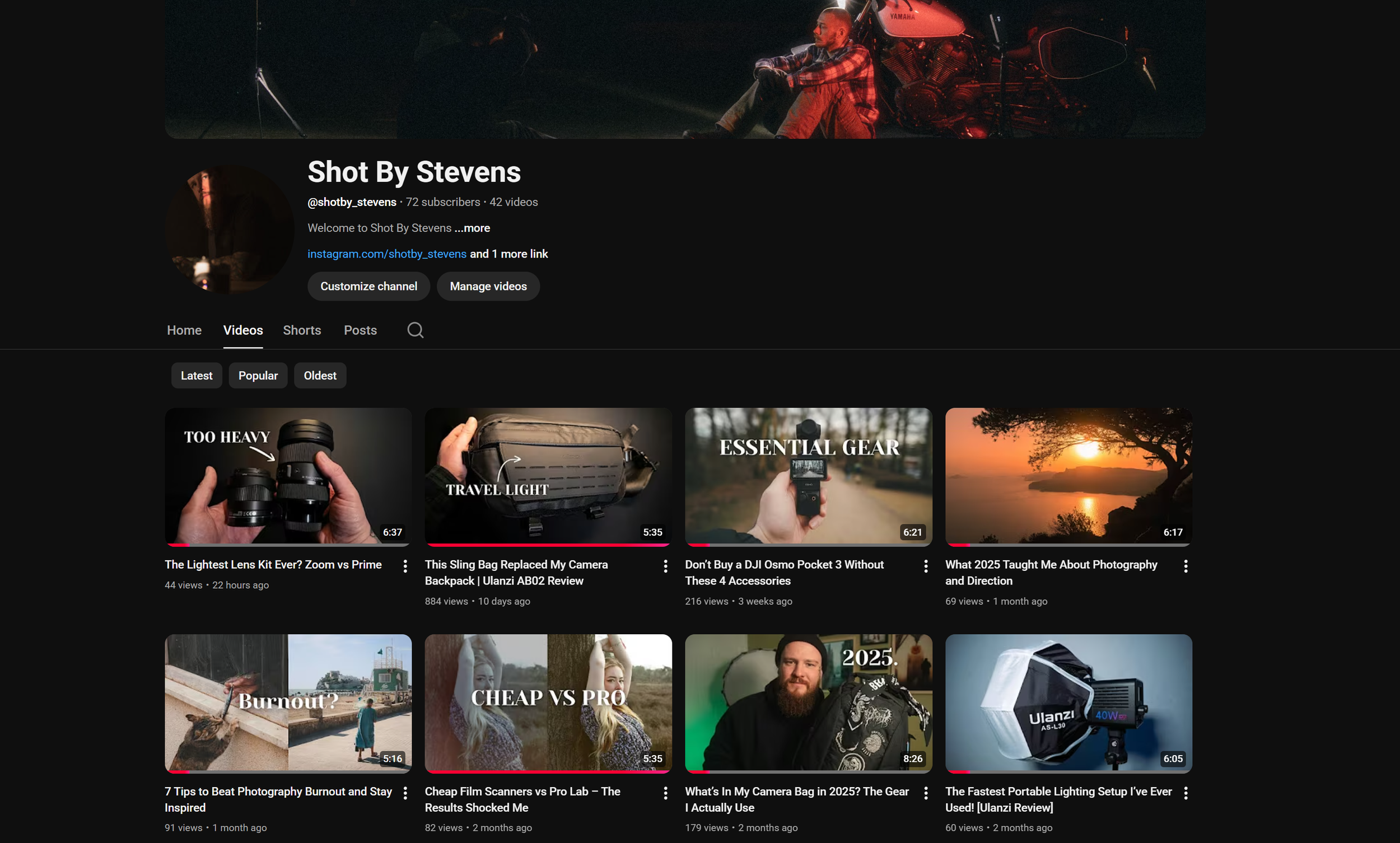Switch to the Posts tab

[360, 330]
